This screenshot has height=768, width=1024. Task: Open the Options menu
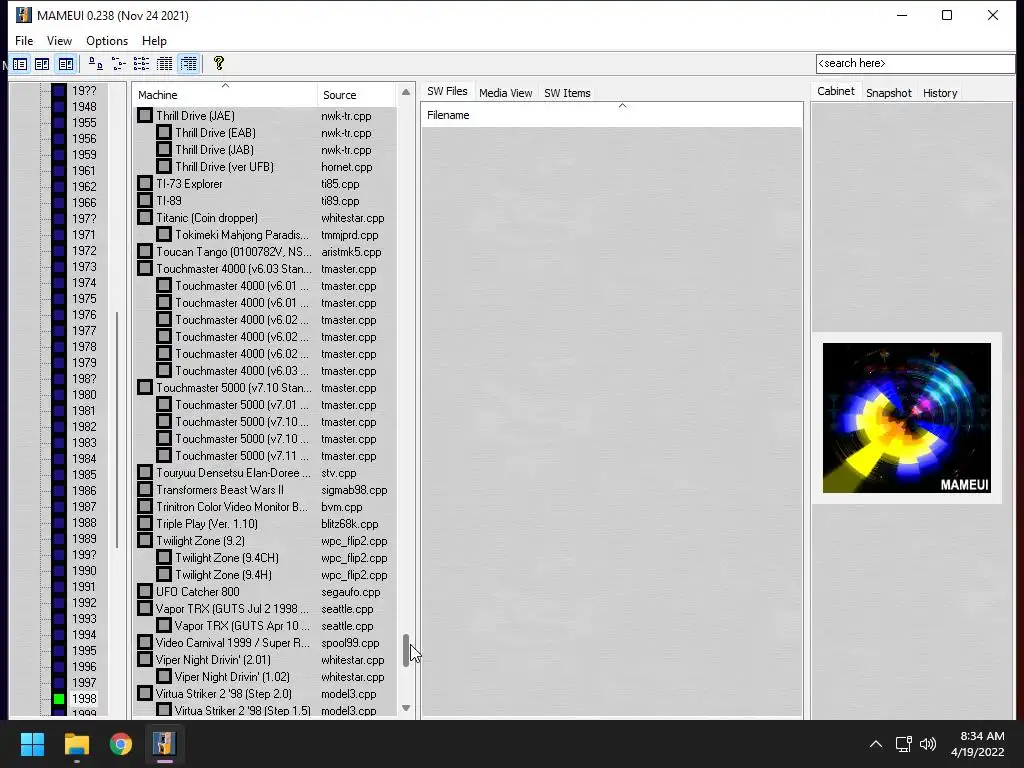tap(107, 40)
